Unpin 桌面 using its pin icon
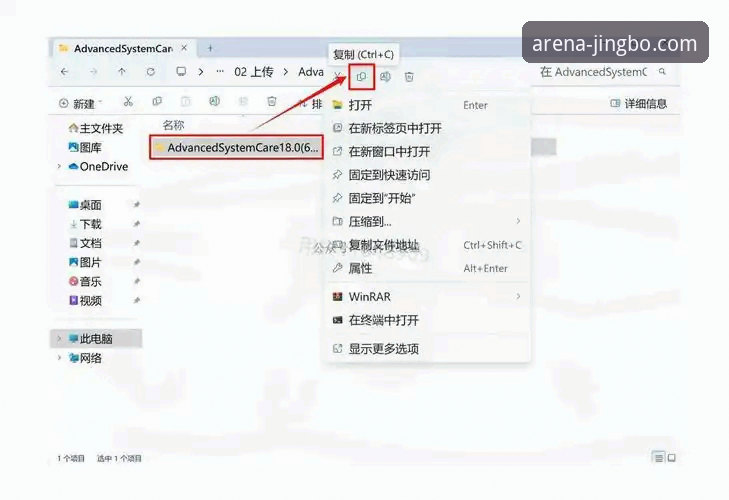The image size is (729, 500). pyautogui.click(x=136, y=205)
